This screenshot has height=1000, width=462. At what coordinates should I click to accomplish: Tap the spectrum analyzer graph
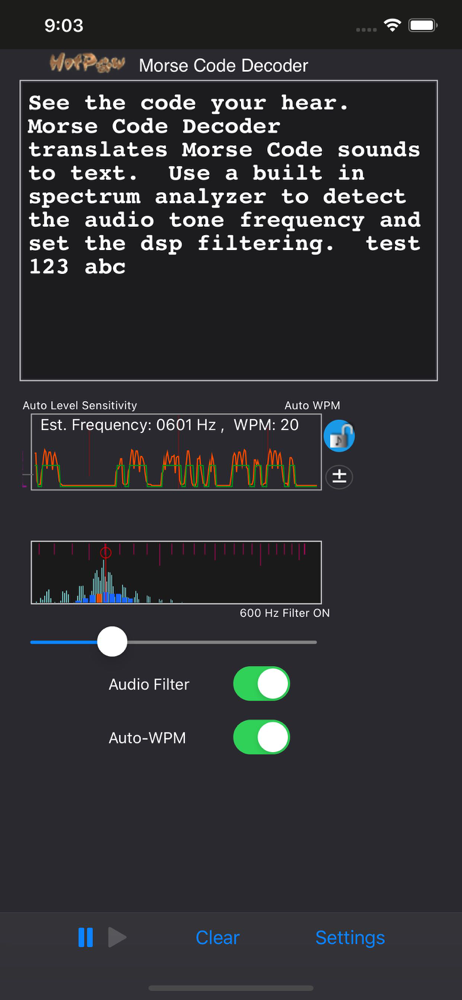pos(176,572)
